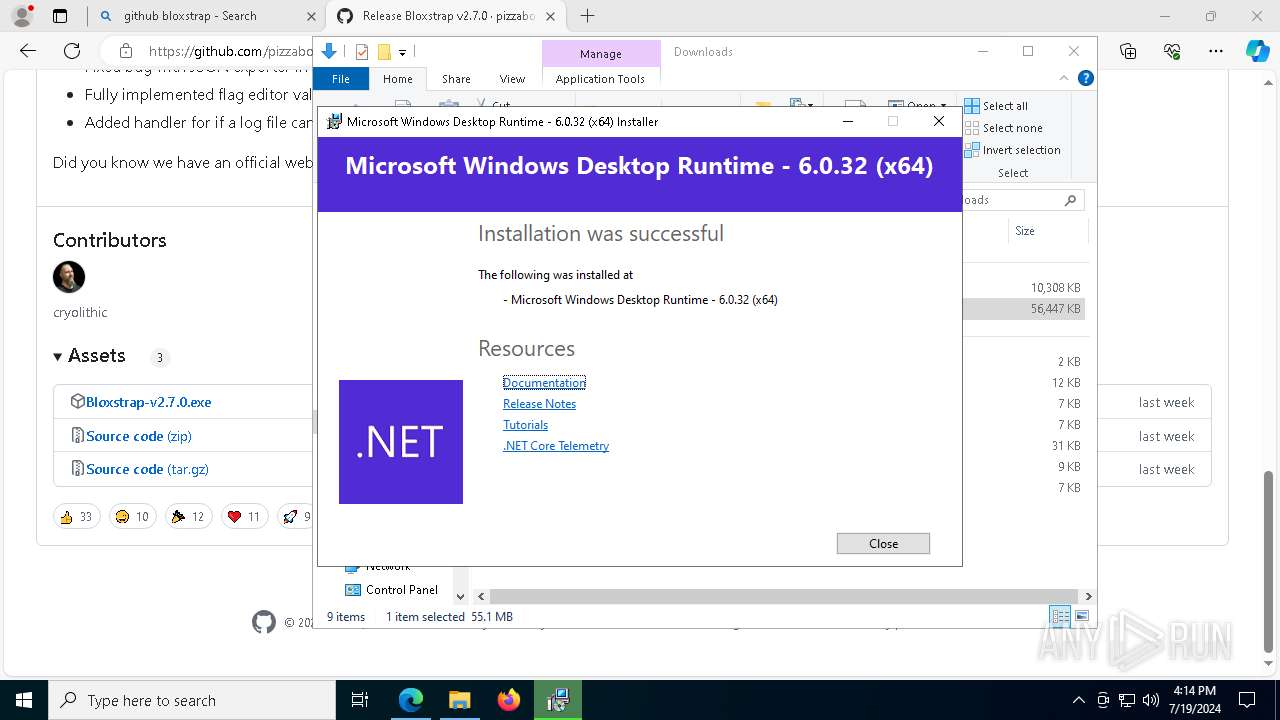This screenshot has height=720, width=1280.
Task: Open Edge Settings and more menu
Action: click(x=1216, y=51)
